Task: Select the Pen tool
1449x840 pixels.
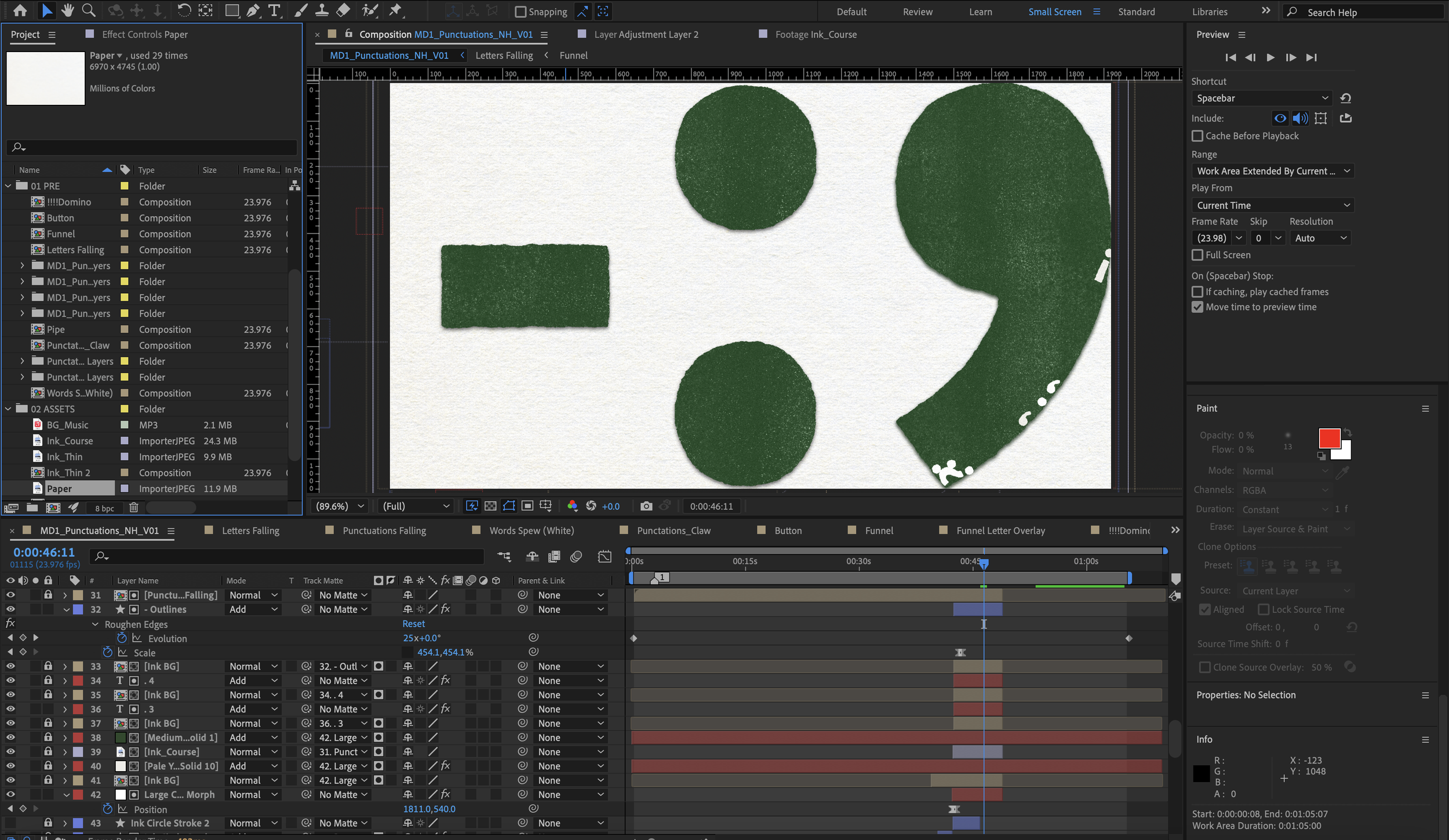Action: pos(253,10)
